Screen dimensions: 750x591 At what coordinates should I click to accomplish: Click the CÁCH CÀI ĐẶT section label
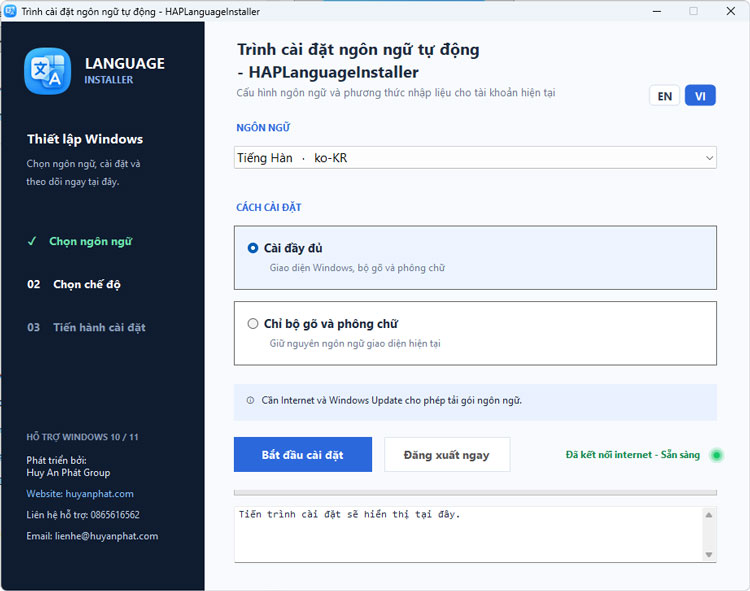pos(269,208)
